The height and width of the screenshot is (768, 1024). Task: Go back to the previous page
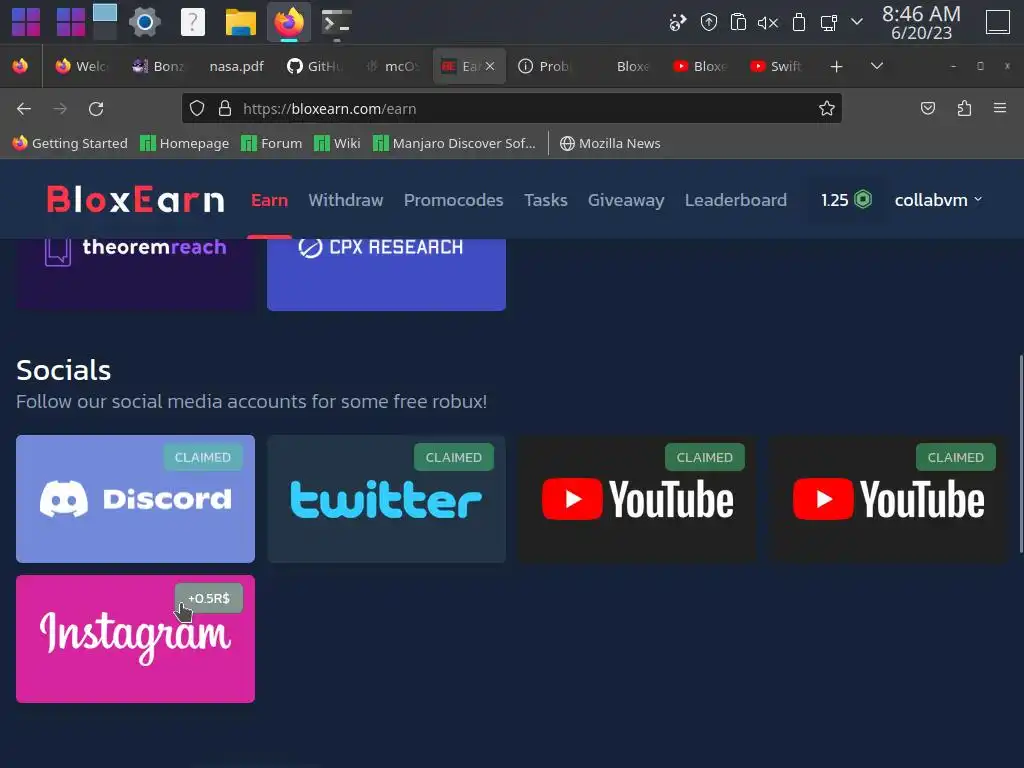coord(24,108)
